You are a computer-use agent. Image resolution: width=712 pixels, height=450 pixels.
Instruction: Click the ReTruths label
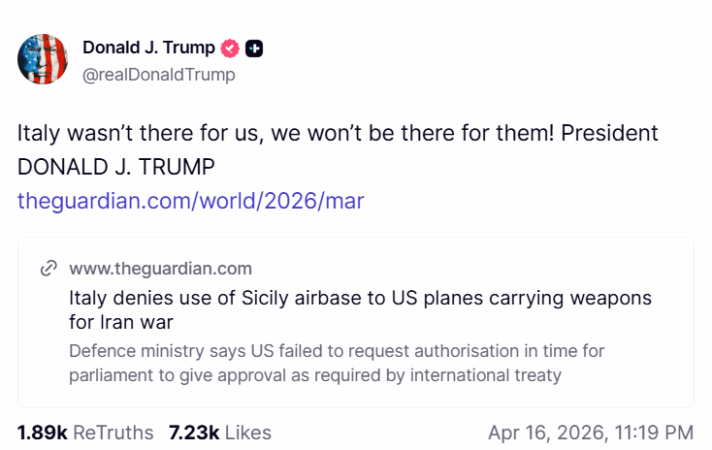(x=113, y=432)
